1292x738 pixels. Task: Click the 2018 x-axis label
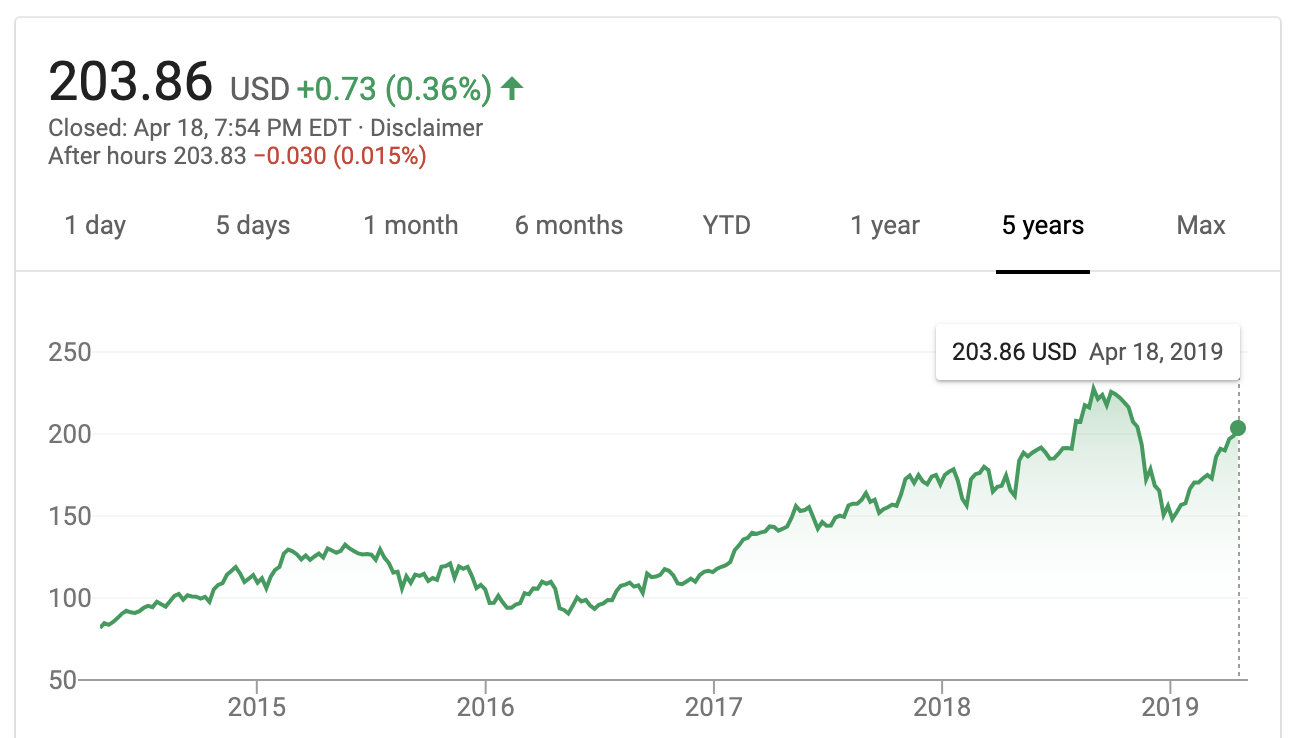942,707
